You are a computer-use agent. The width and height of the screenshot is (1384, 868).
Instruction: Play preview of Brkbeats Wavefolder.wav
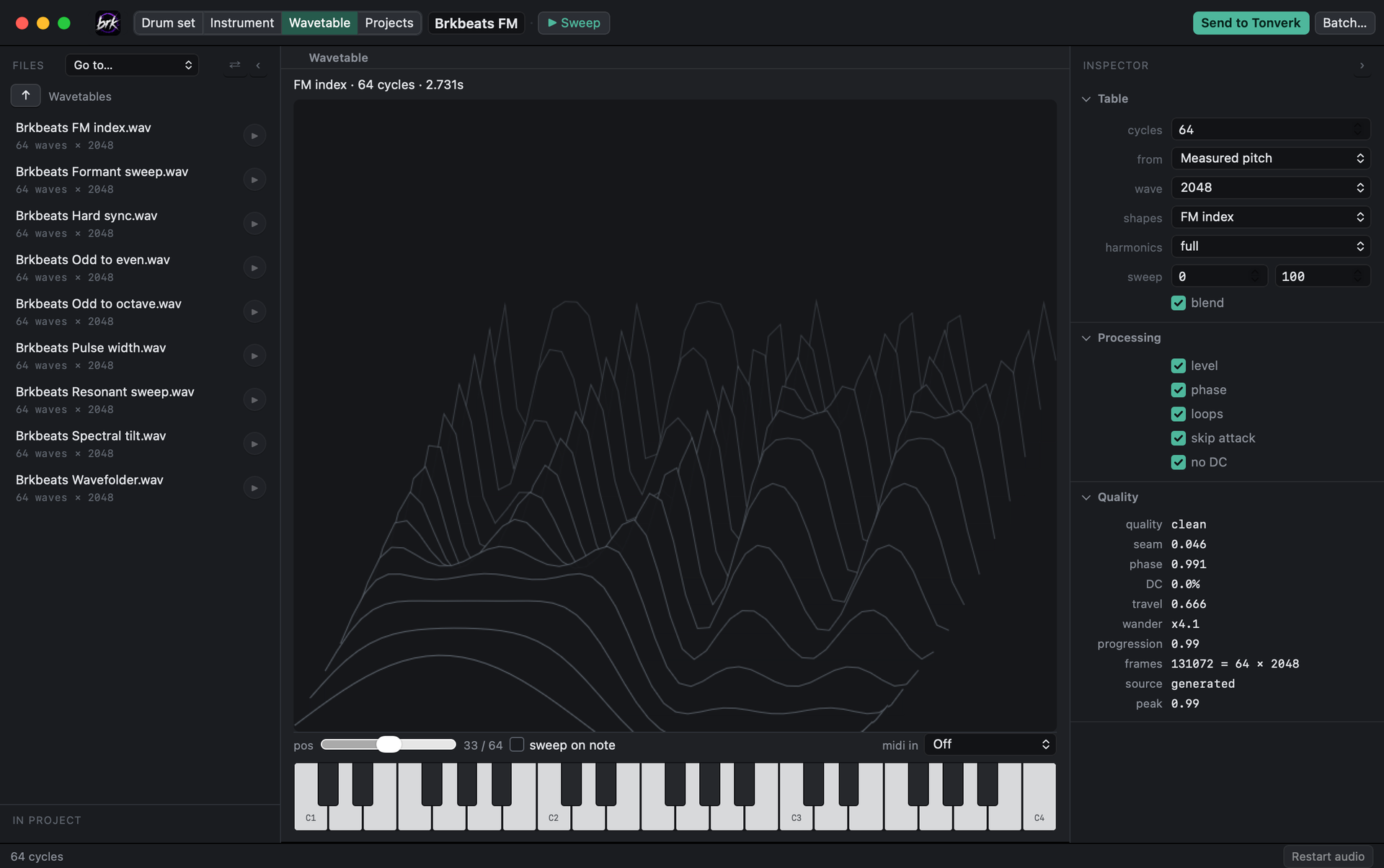(254, 488)
